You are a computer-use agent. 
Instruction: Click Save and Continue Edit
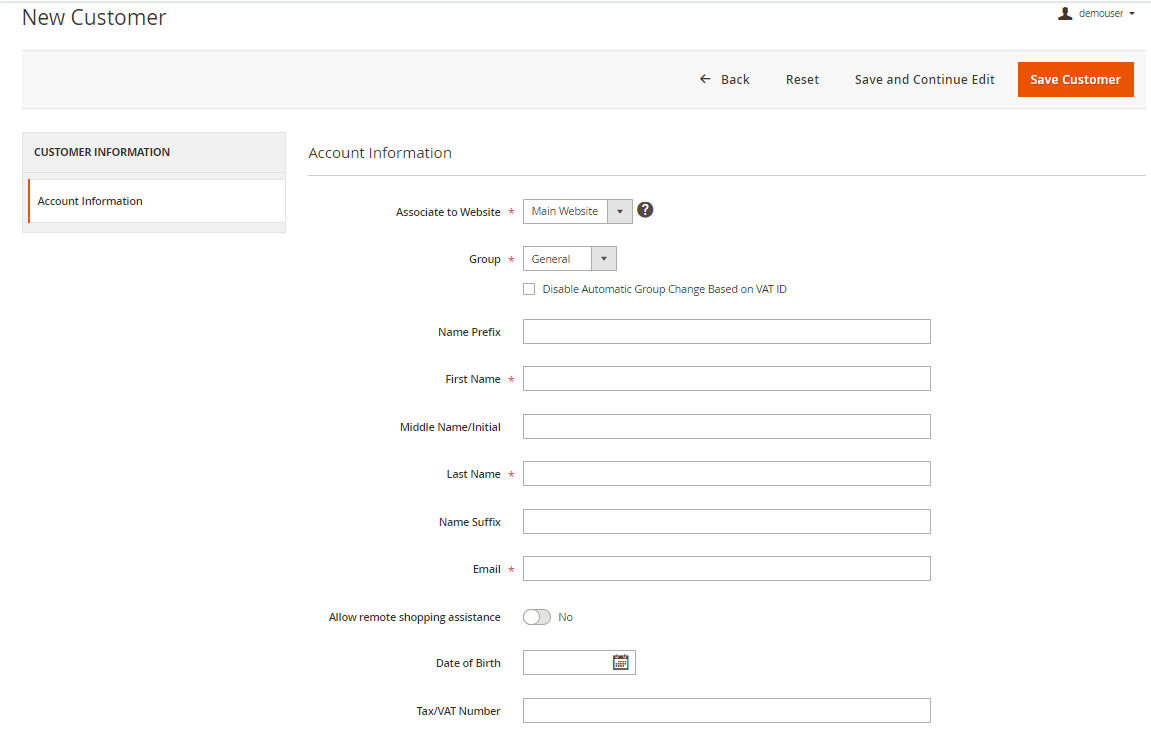(924, 80)
